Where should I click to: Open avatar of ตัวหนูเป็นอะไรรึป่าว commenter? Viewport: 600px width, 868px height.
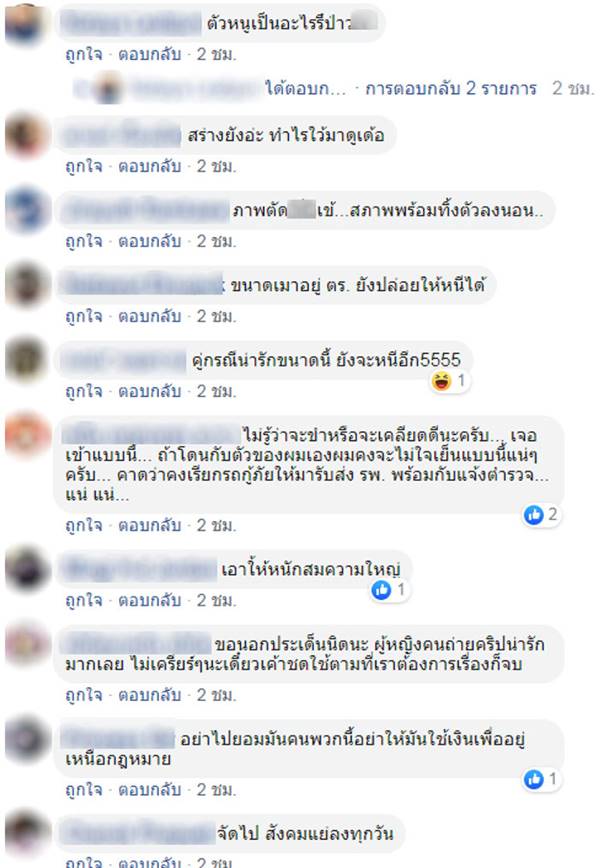pyautogui.click(x=25, y=23)
